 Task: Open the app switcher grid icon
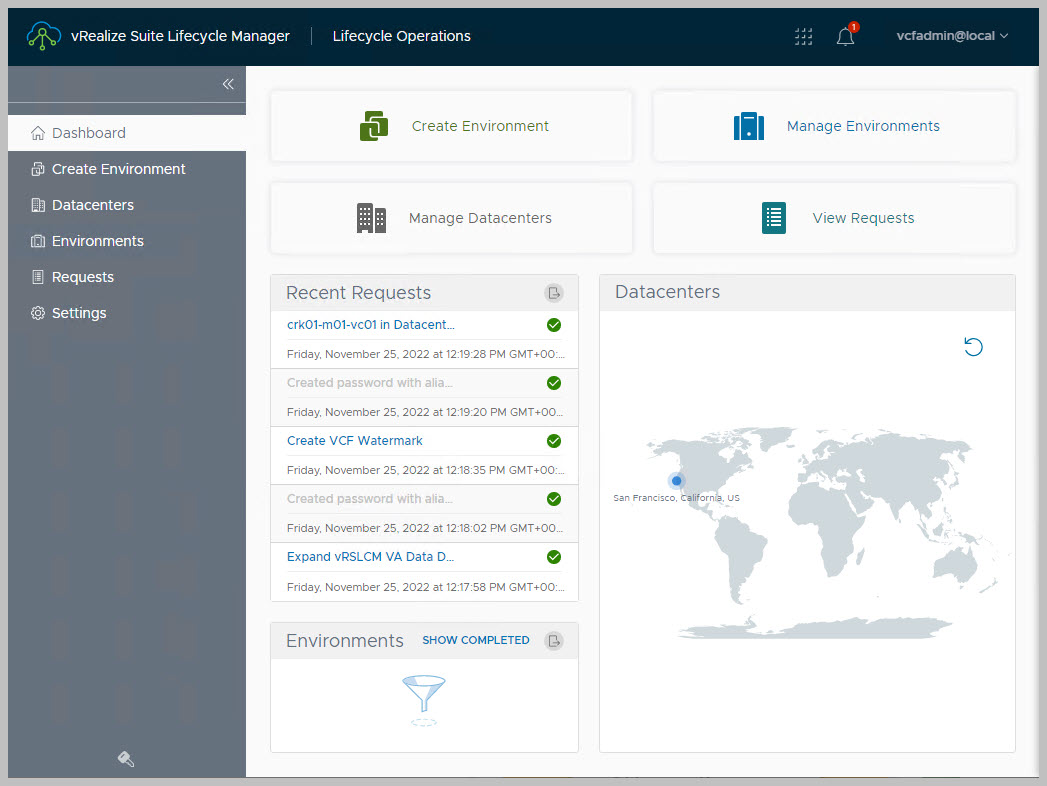[803, 37]
